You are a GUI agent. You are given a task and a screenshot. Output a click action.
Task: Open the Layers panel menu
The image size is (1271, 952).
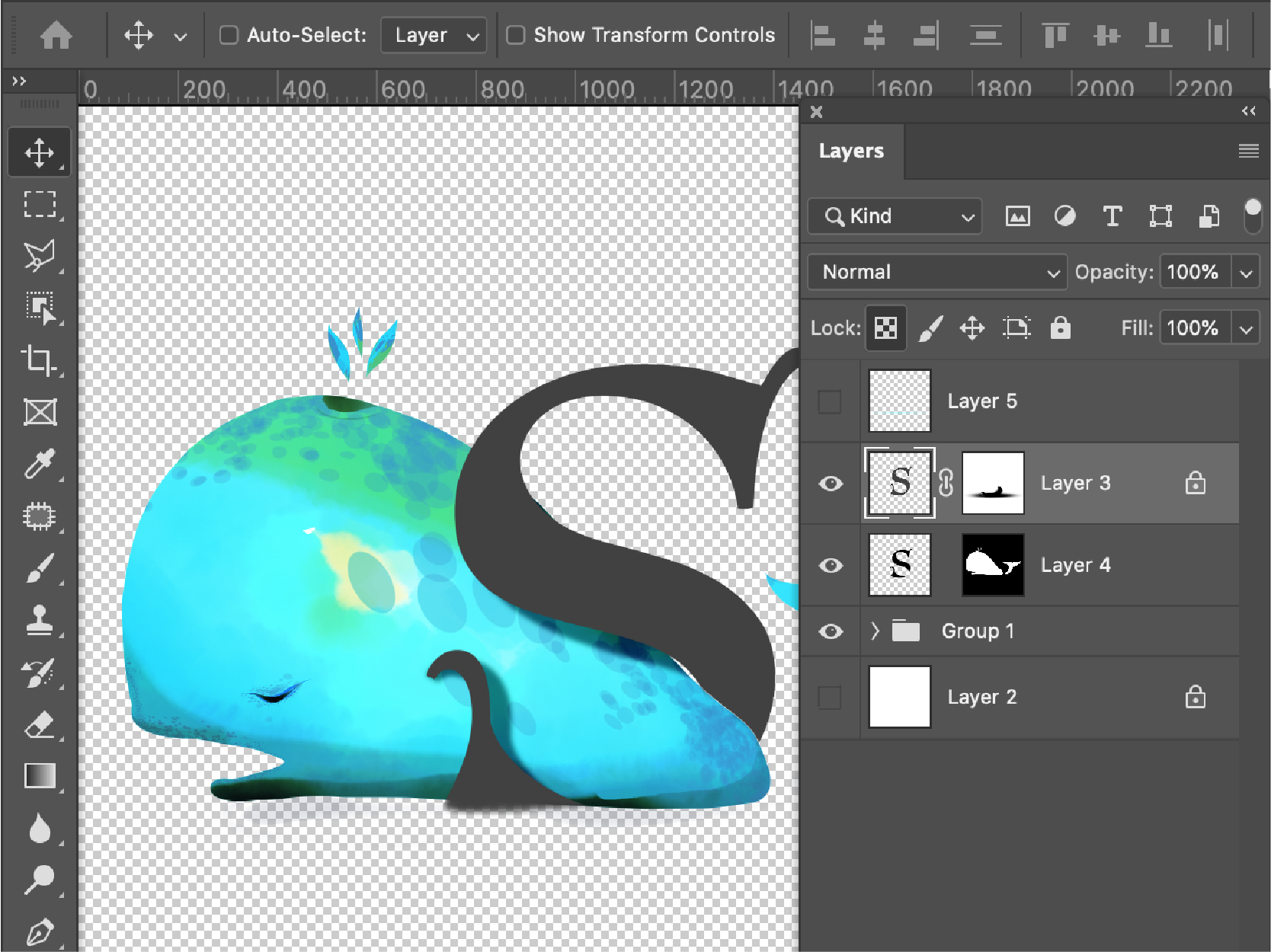(x=1247, y=151)
